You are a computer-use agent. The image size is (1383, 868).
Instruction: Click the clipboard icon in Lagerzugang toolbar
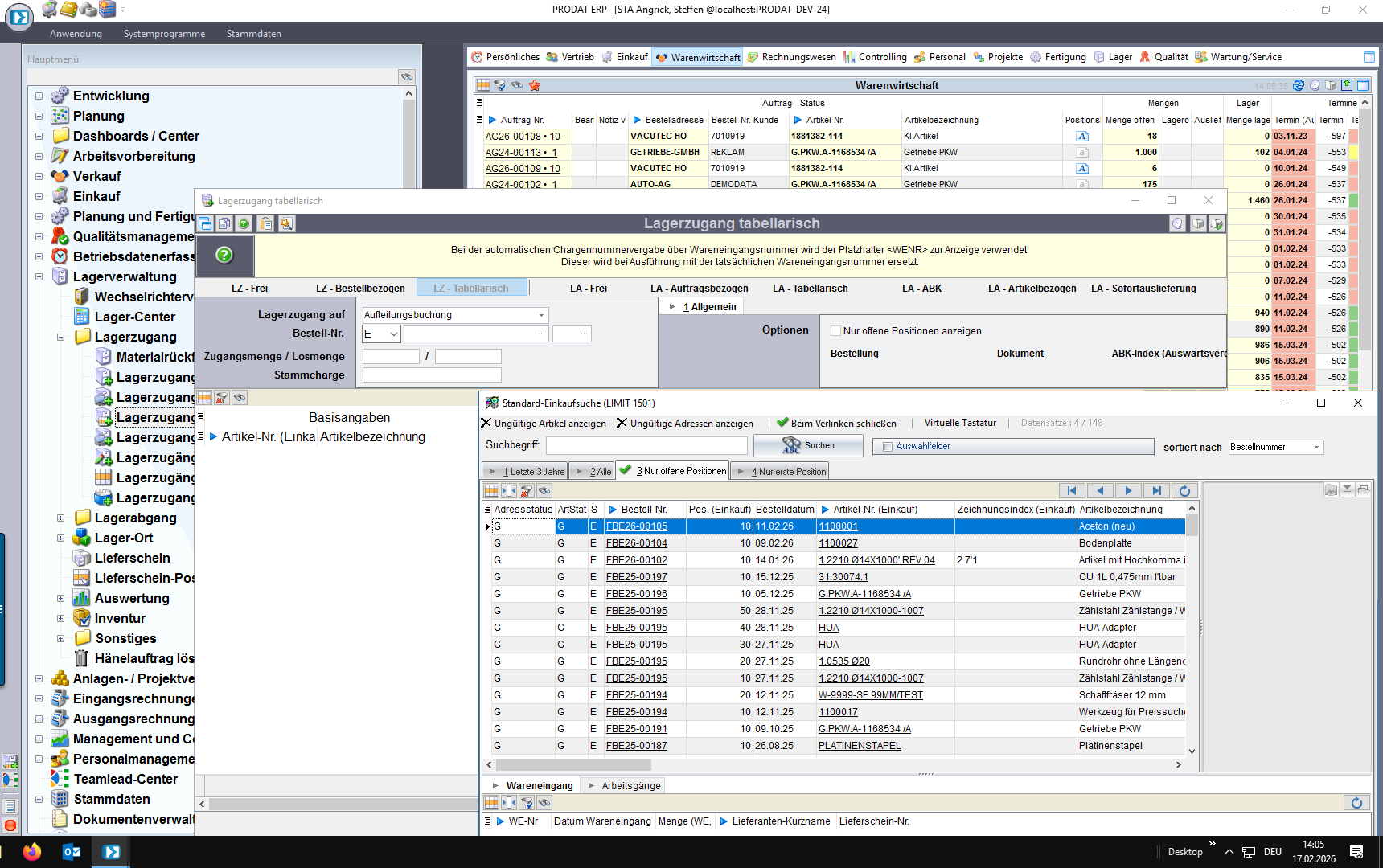266,224
